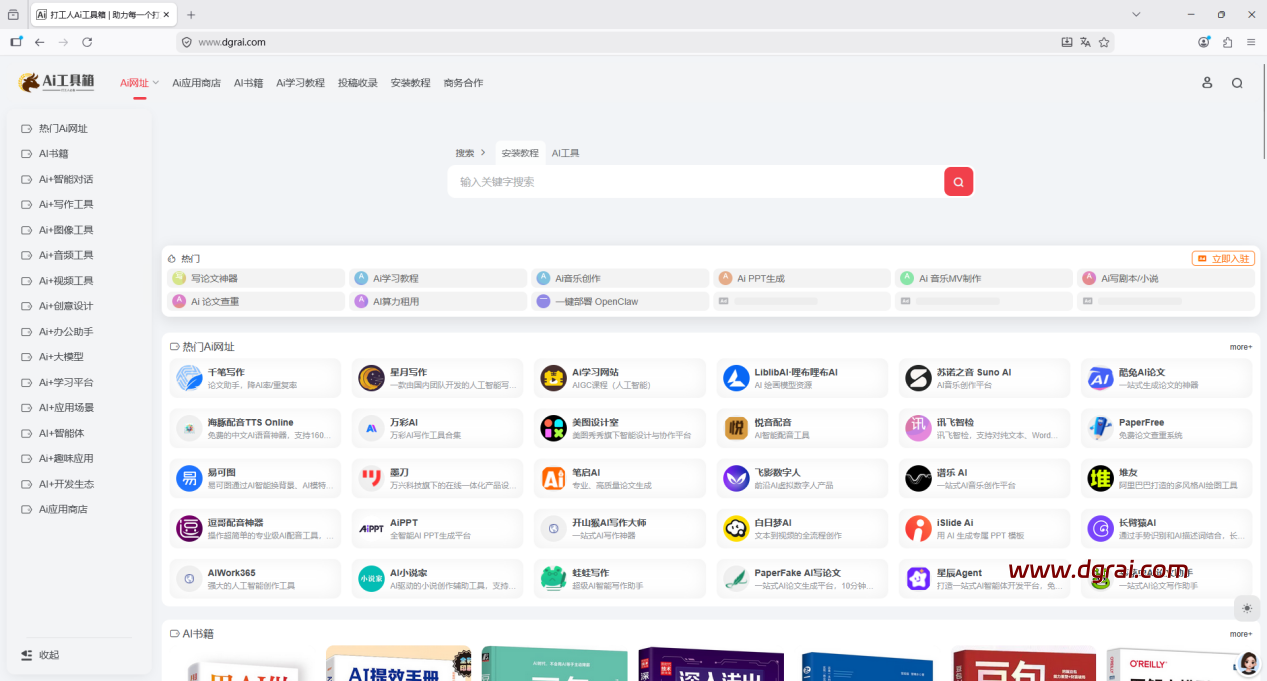Open Ai应用商店 in top navigation
The height and width of the screenshot is (681, 1267).
pyautogui.click(x=196, y=83)
